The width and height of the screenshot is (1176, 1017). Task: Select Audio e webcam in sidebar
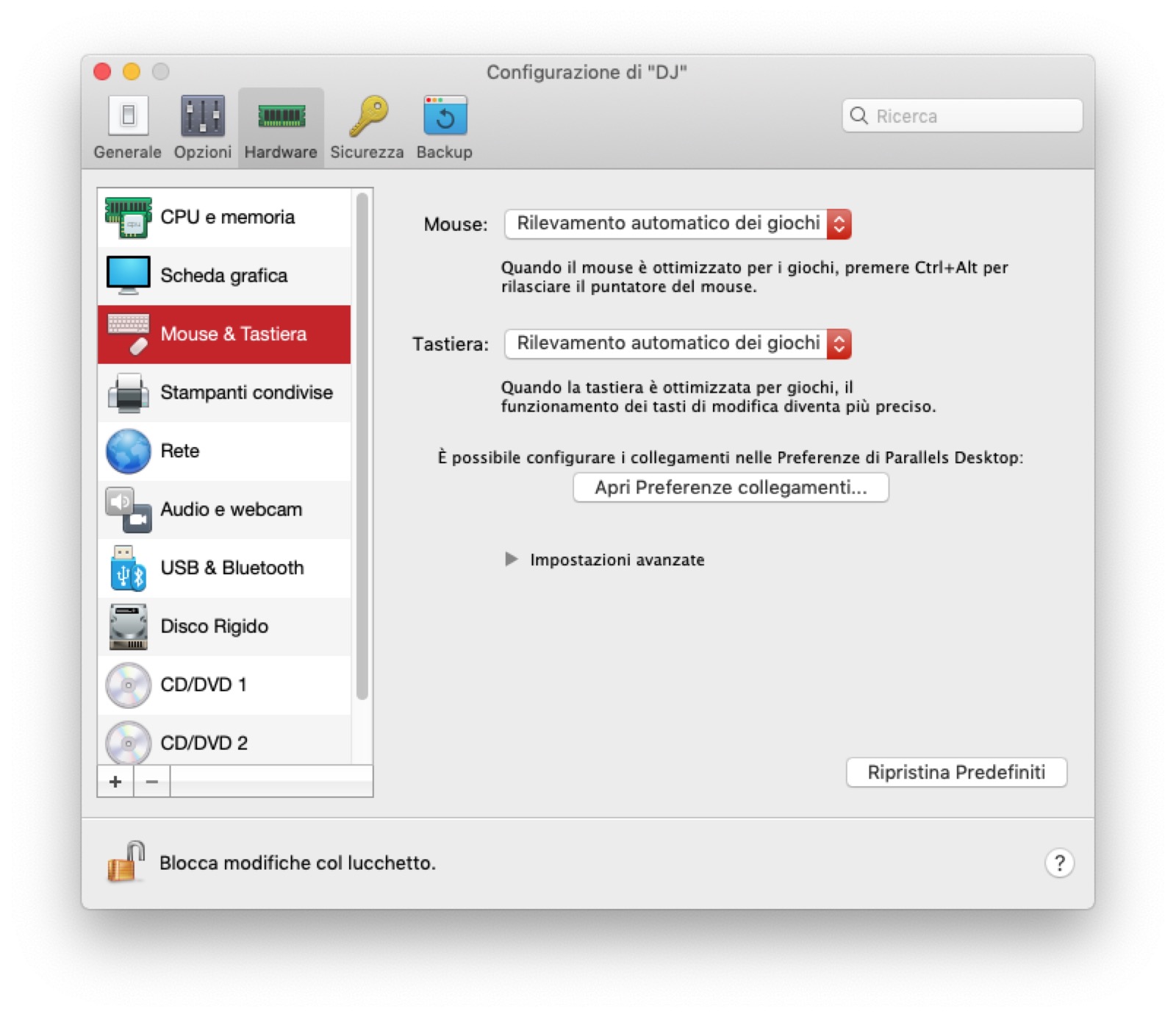224,509
